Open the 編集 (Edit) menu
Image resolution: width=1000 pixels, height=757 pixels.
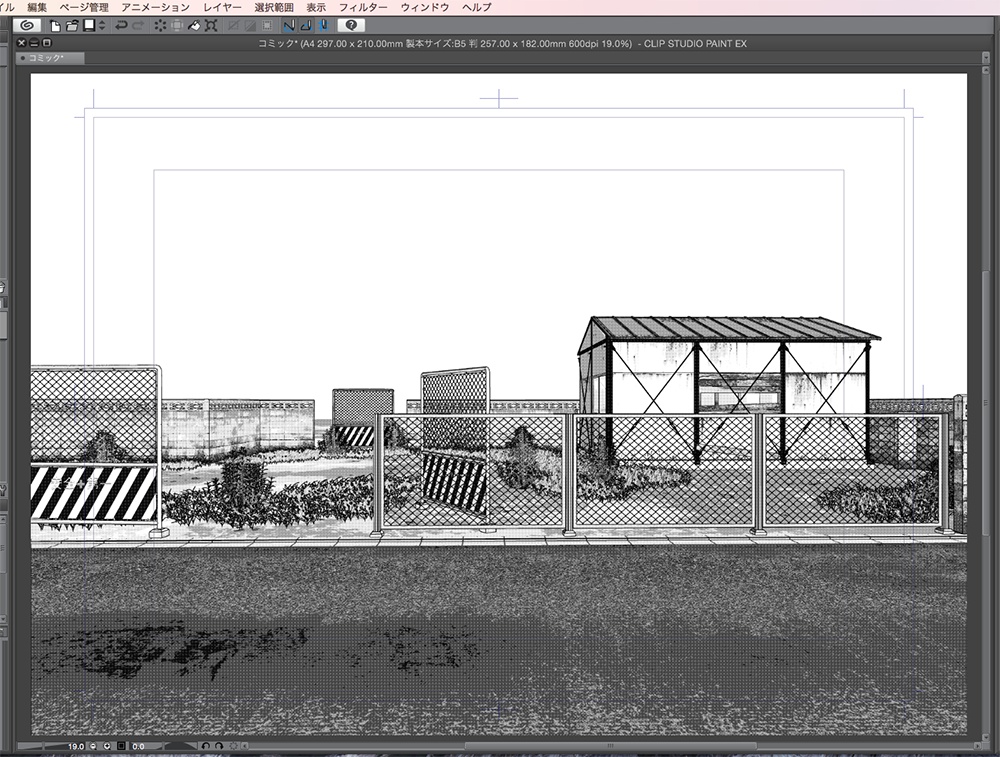(x=37, y=7)
